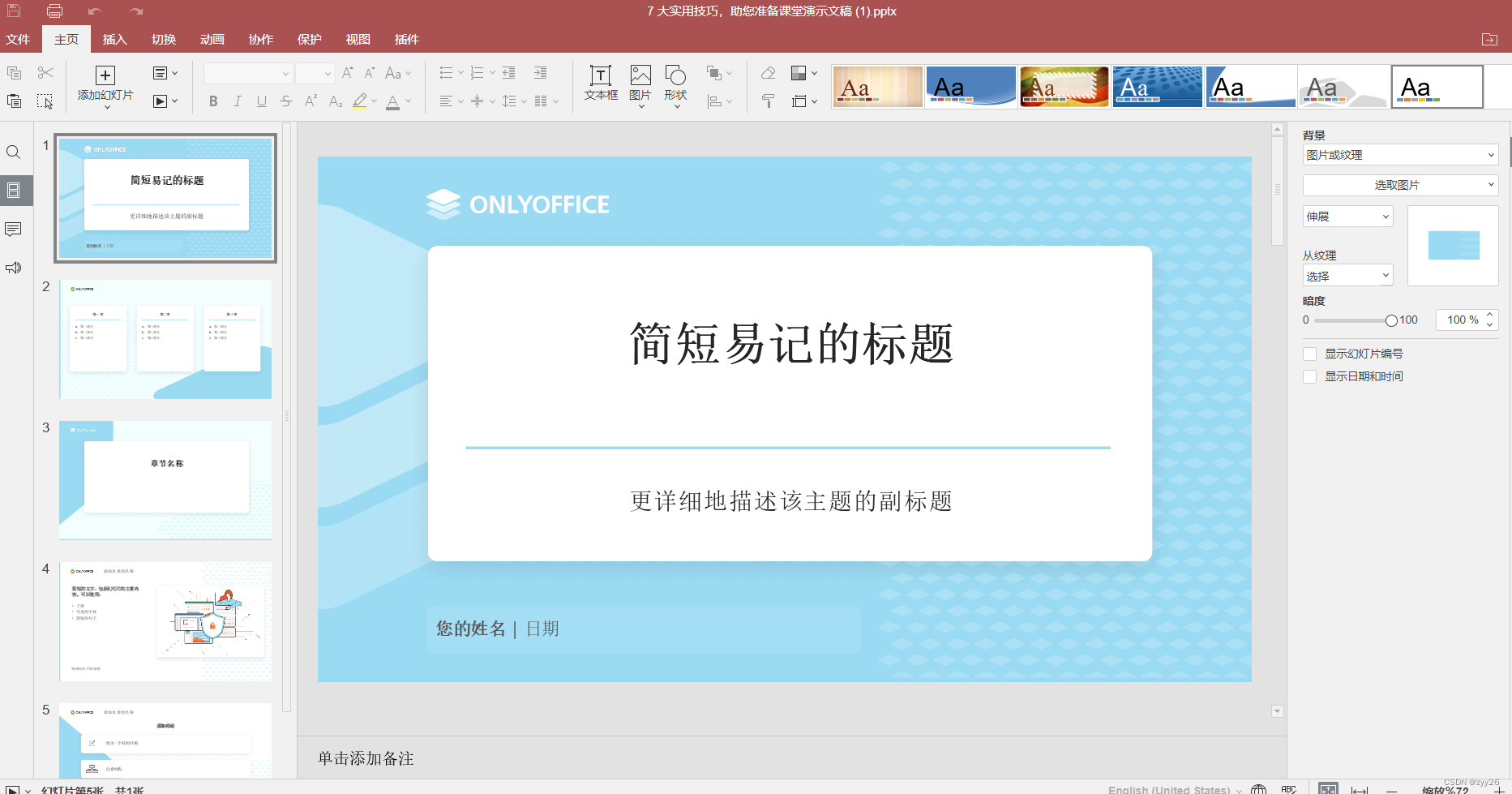Open the texture 选择 dropdown
The image size is (1512, 794).
(x=1347, y=276)
